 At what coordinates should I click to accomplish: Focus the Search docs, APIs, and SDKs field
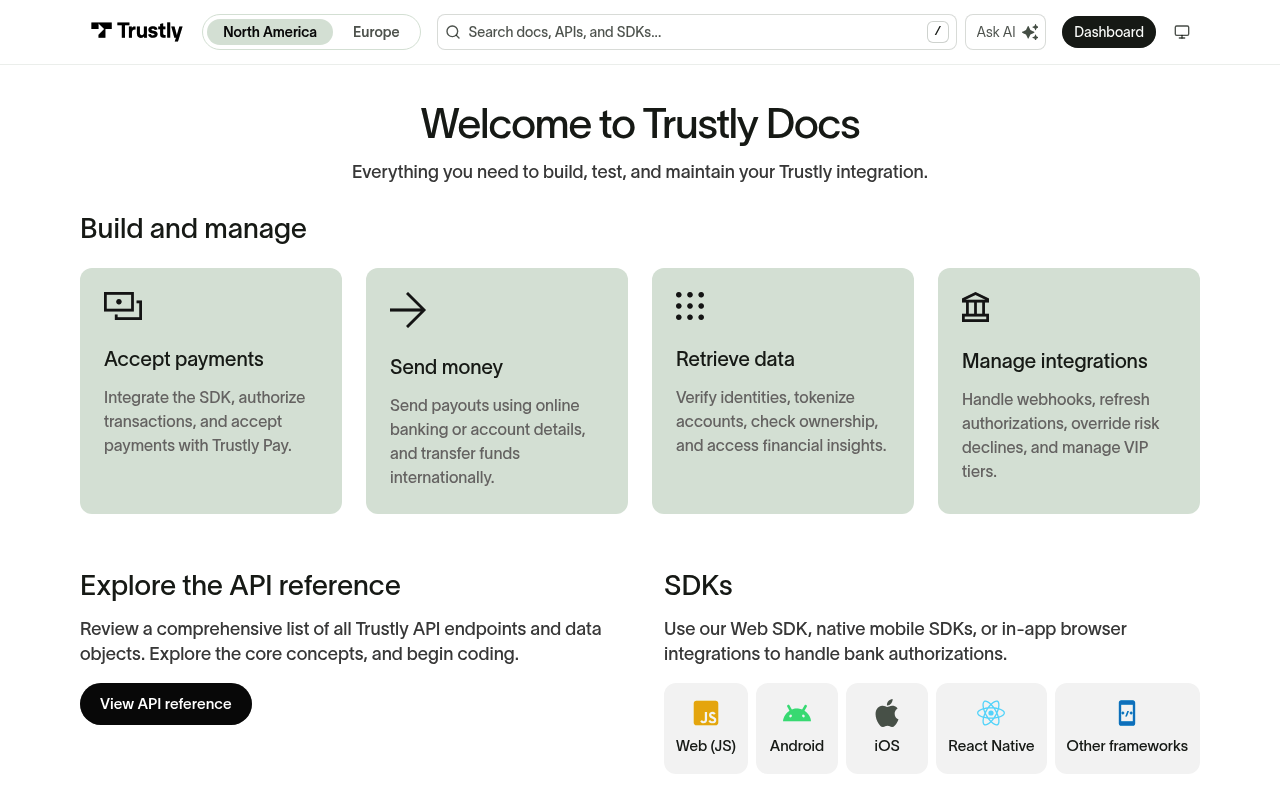coord(697,32)
